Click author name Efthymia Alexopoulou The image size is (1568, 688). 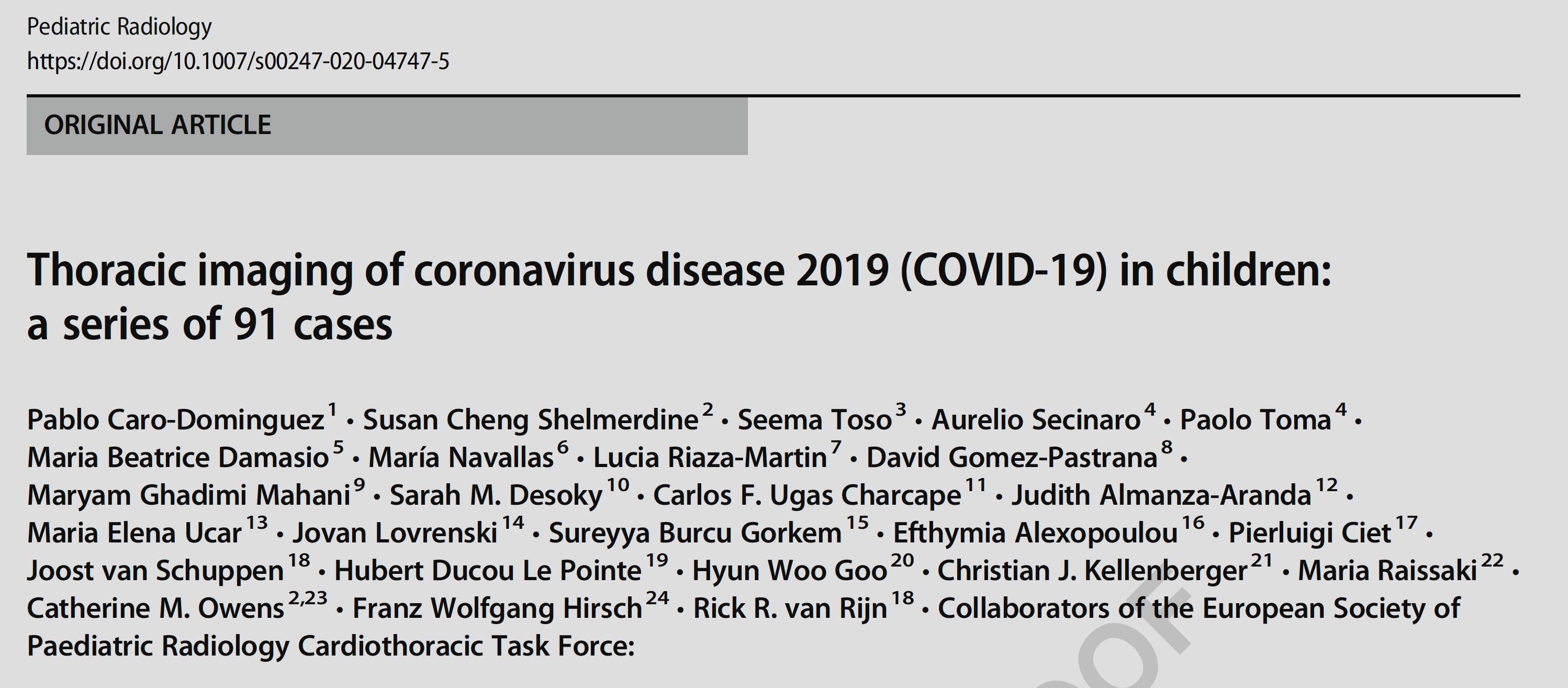pos(1035,534)
